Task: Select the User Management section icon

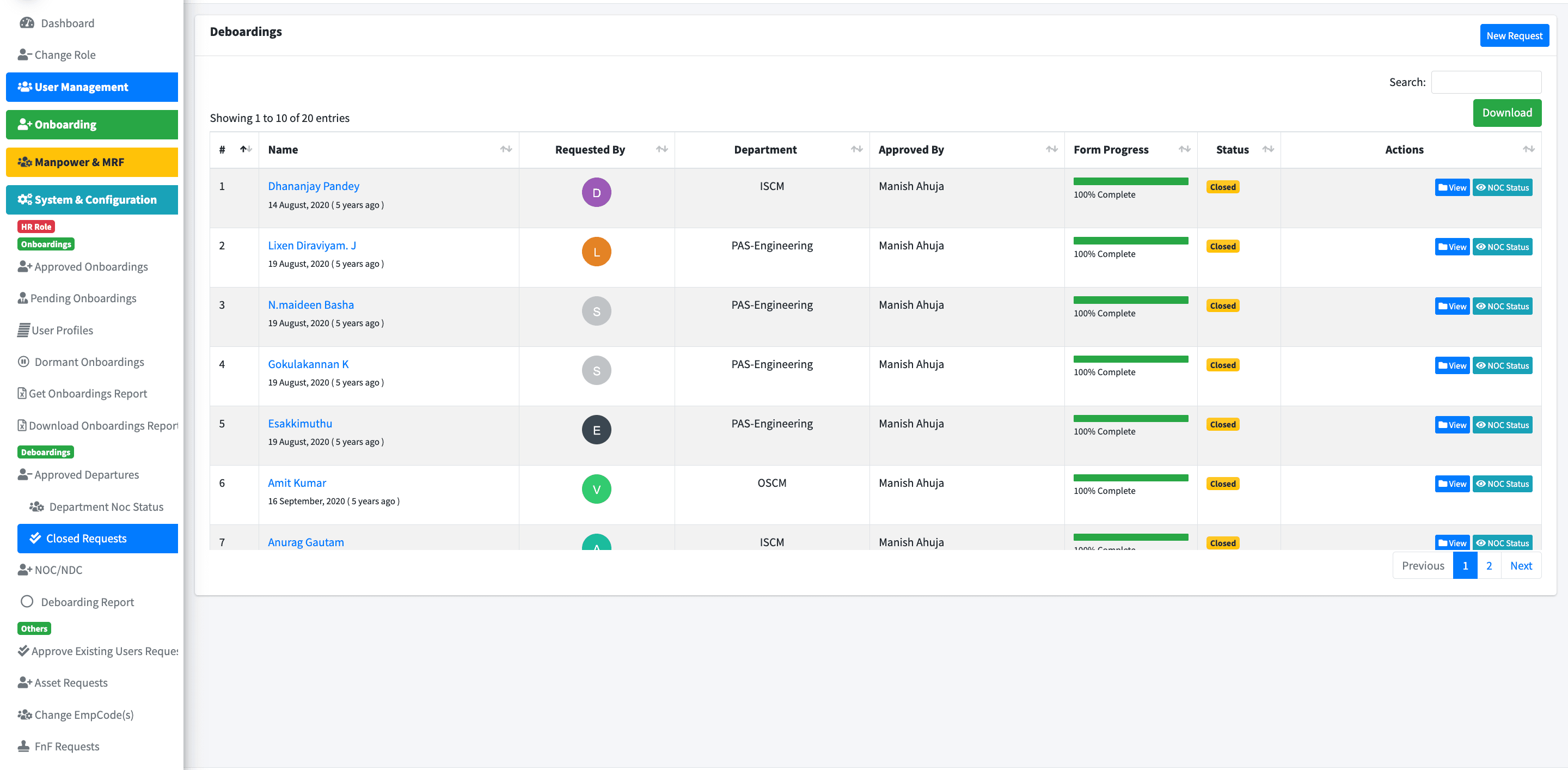Action: [24, 87]
